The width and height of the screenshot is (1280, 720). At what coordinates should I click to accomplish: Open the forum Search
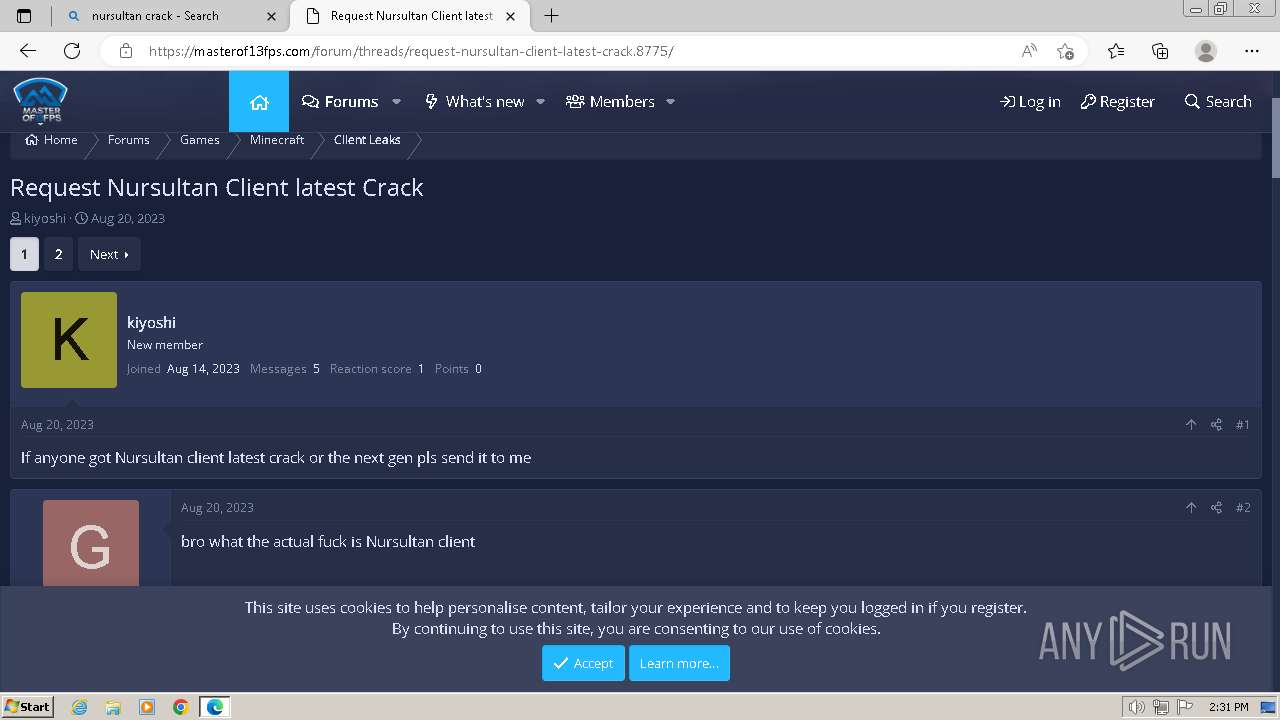[1218, 102]
